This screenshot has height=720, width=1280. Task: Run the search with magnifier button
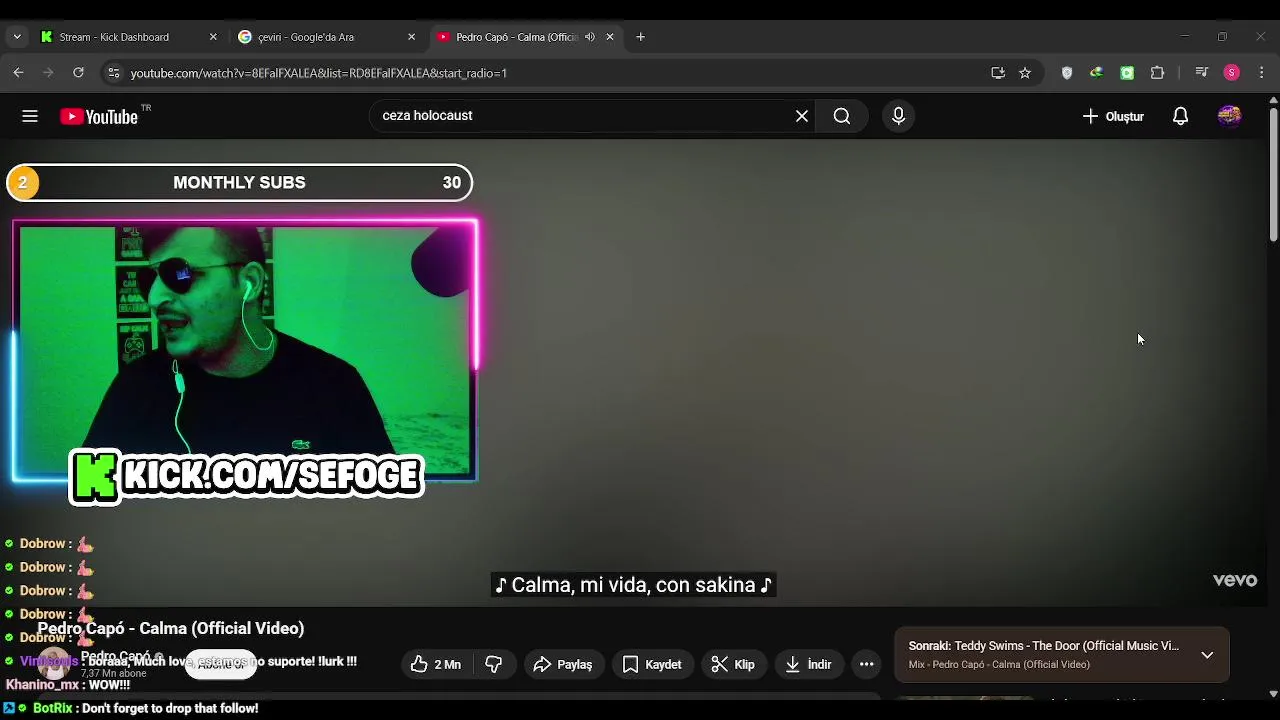[842, 116]
